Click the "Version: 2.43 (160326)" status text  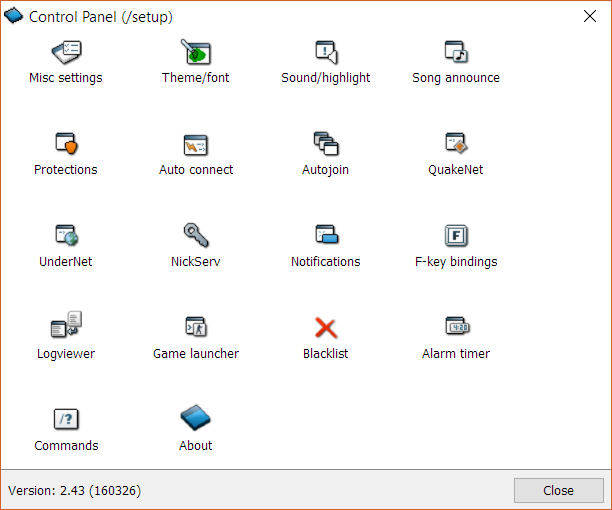point(75,490)
